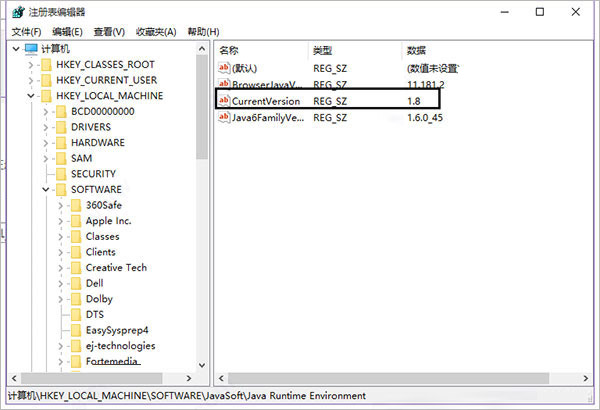Click the HKEY_LOCAL_MACHINE folder icon
Viewport: 600px width, 410px height.
tap(46, 96)
